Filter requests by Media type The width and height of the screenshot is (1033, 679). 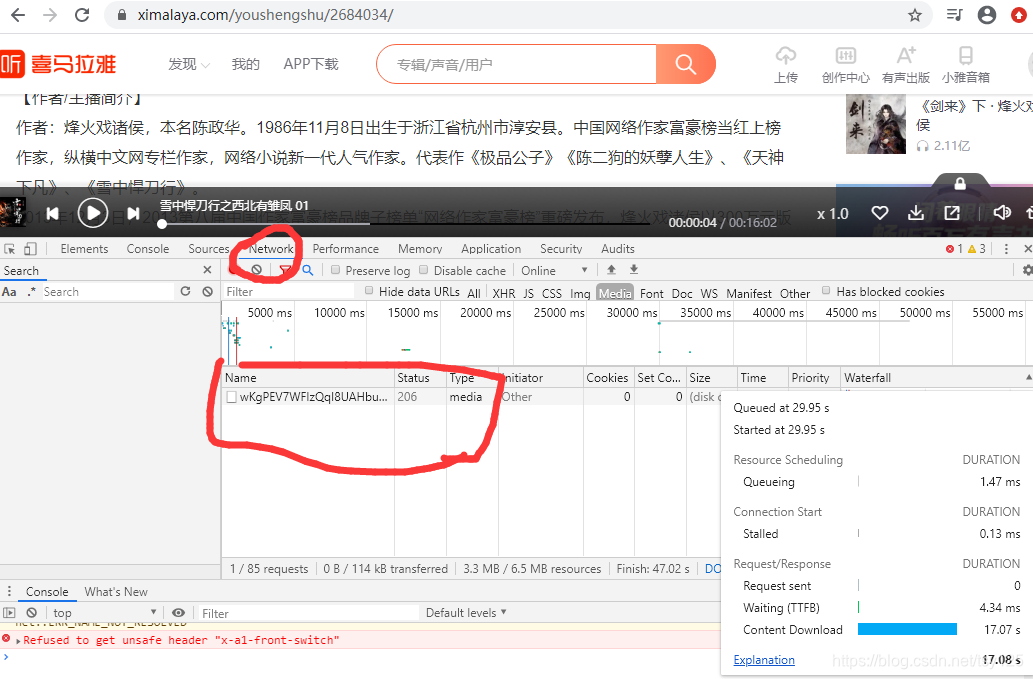[x=615, y=293]
